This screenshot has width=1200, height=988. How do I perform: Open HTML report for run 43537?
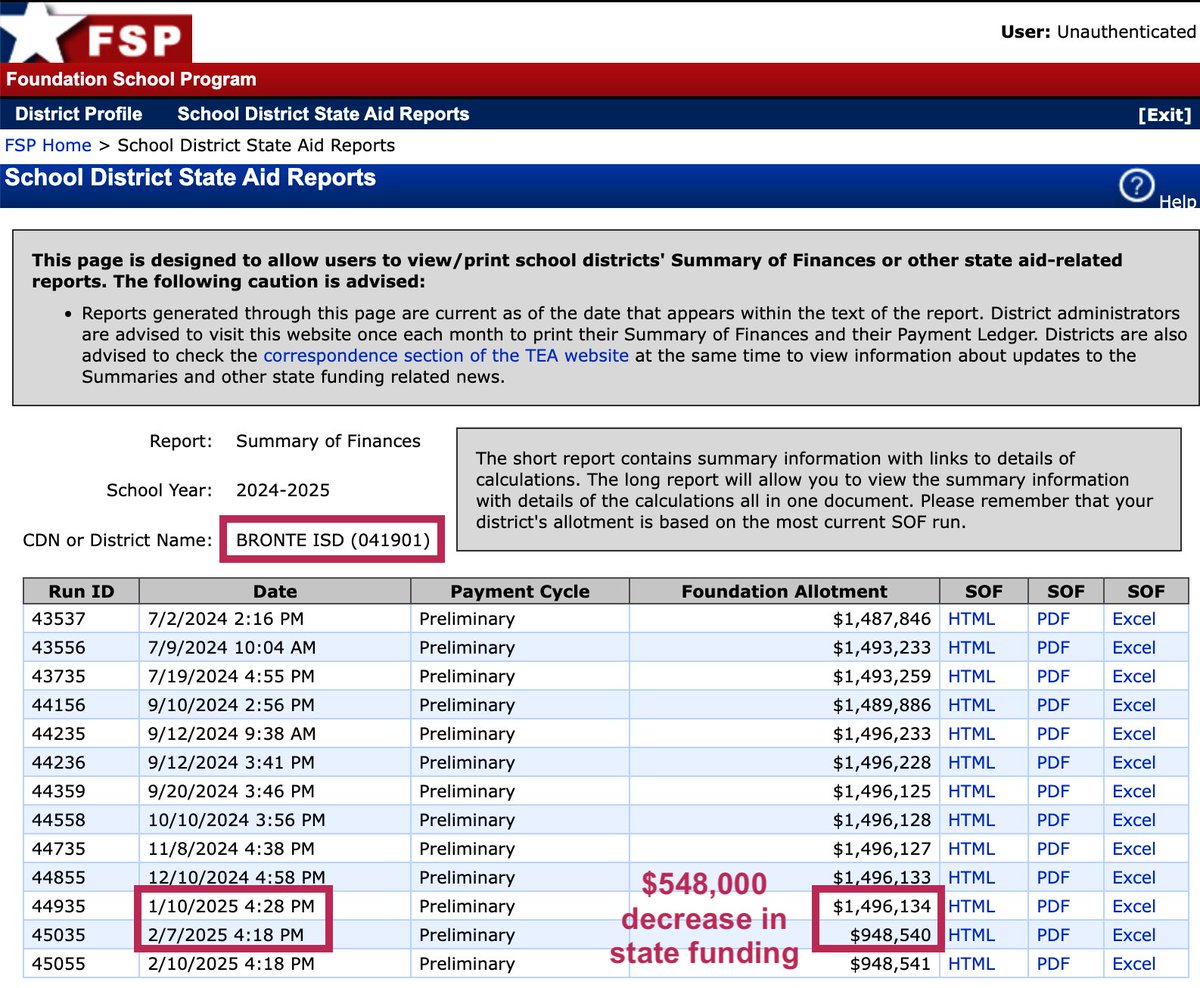pos(971,619)
